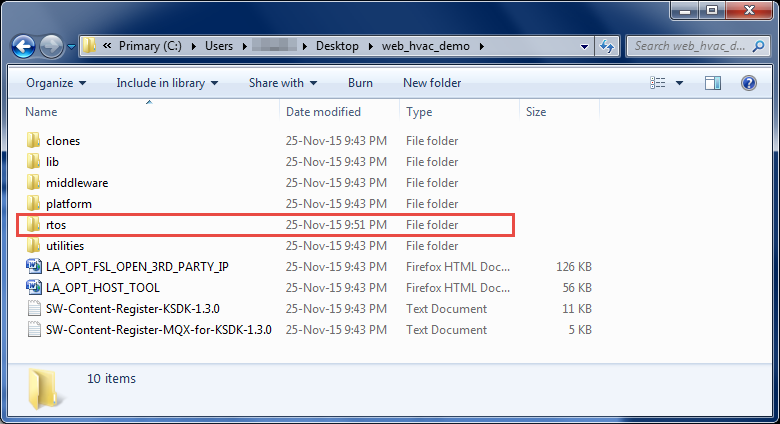Sort by Date modified column

point(323,112)
